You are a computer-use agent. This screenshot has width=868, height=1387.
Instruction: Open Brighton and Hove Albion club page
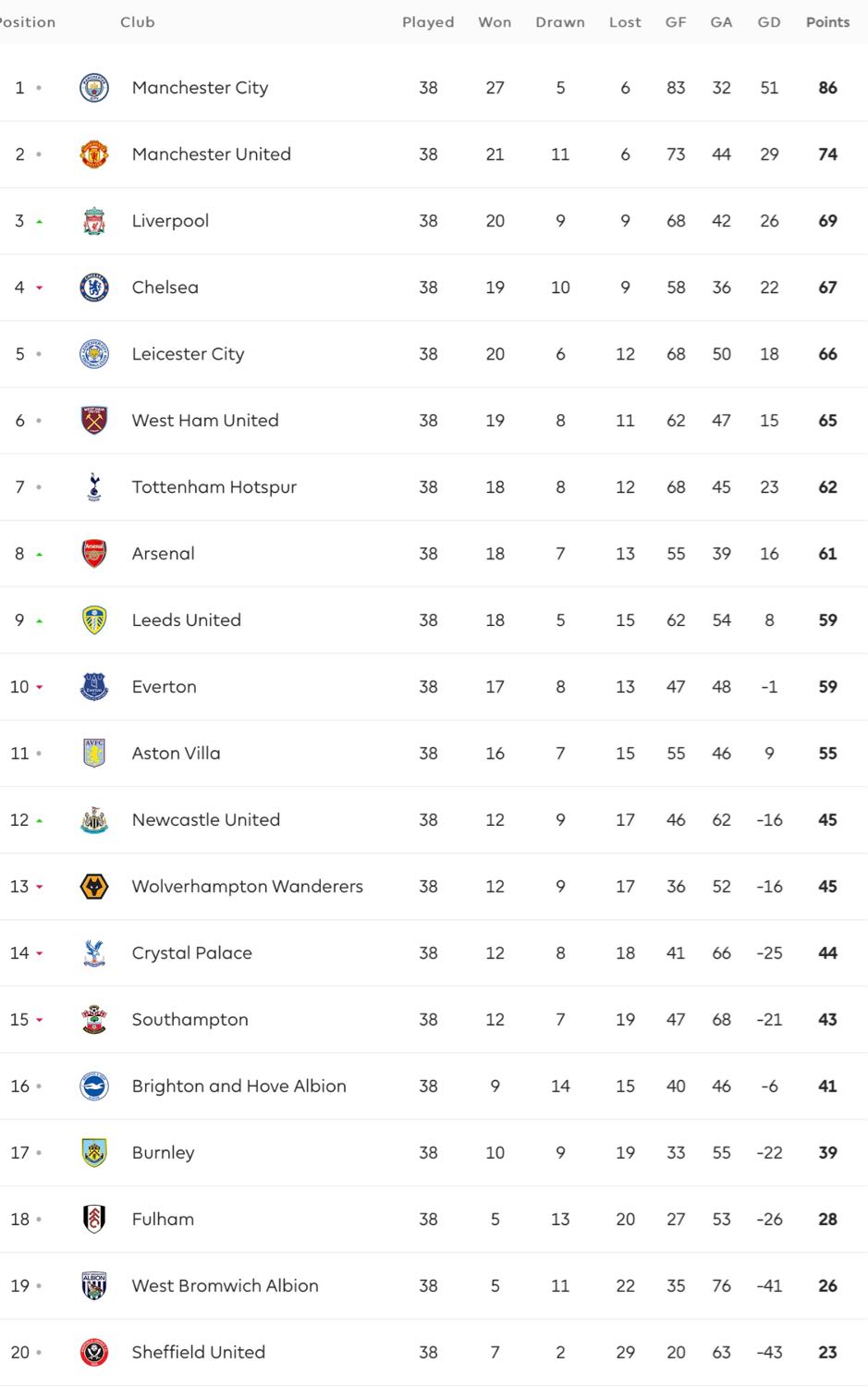239,1086
